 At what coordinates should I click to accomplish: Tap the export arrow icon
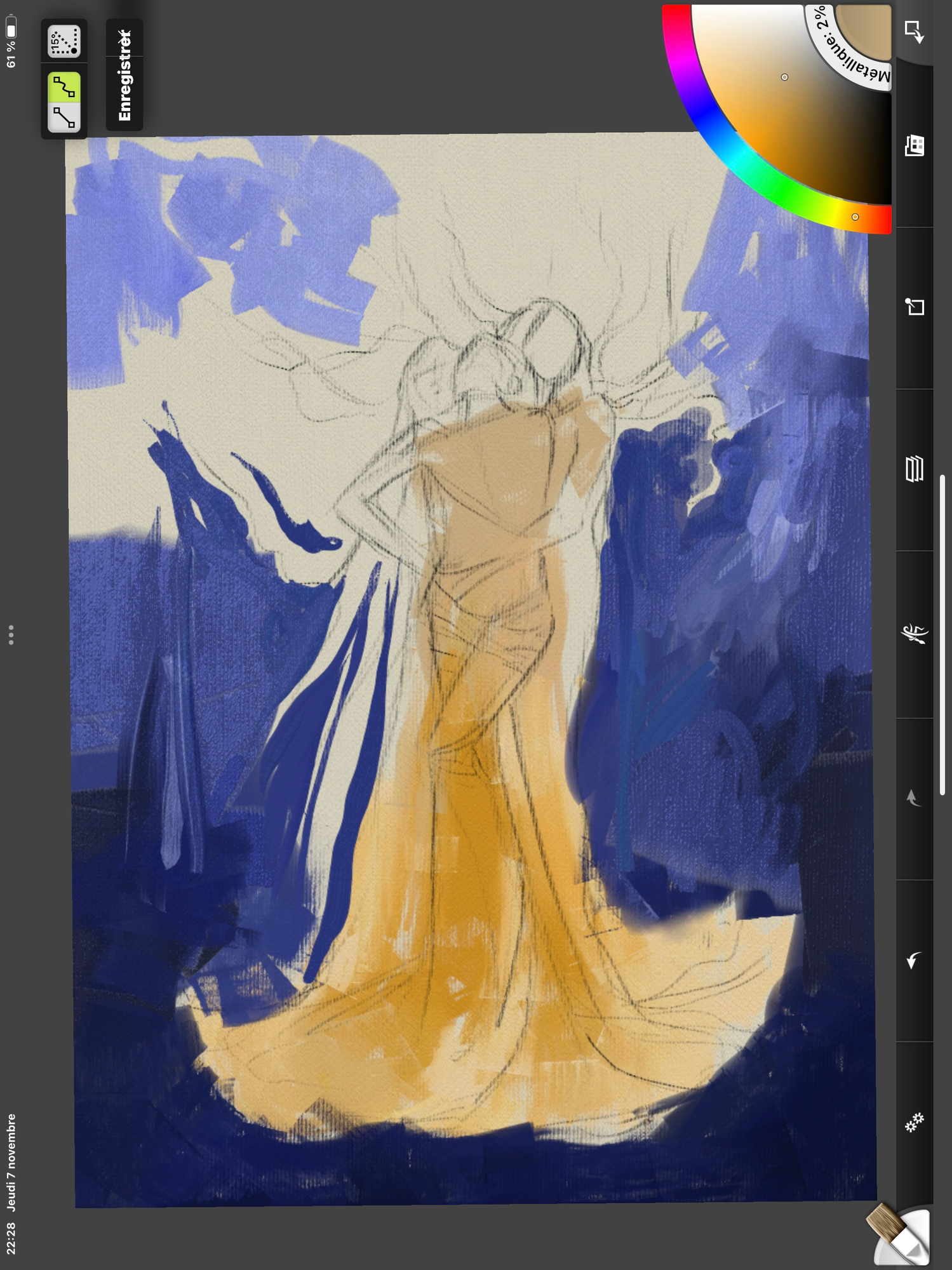pos(914,31)
